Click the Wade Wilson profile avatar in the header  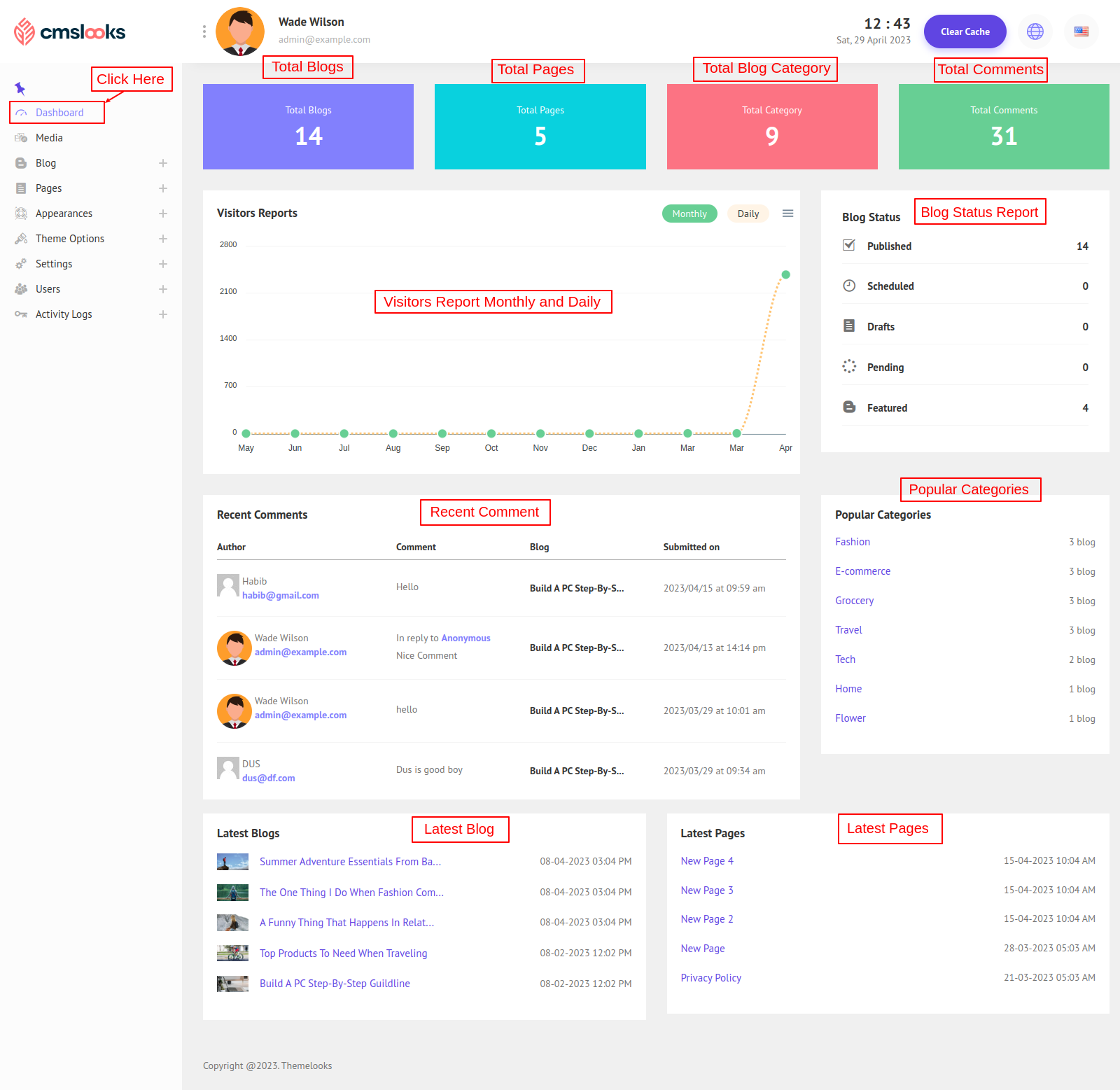240,32
